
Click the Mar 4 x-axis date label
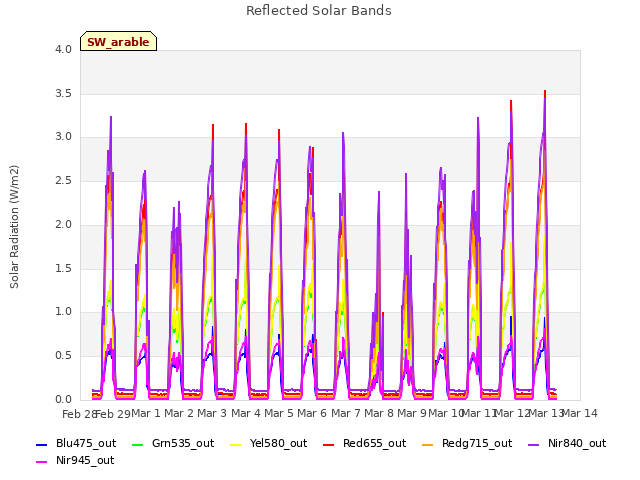point(246,413)
